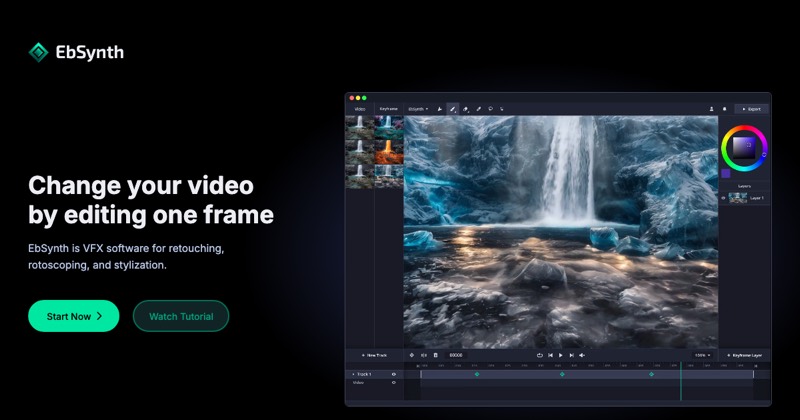This screenshot has width=800, height=420.
Task: Skip to the previous frame
Action: click(551, 355)
